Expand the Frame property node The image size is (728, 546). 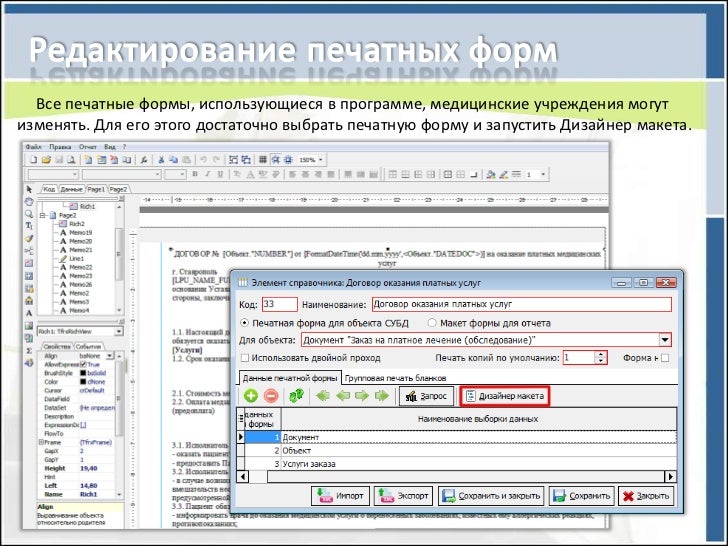click(41, 442)
